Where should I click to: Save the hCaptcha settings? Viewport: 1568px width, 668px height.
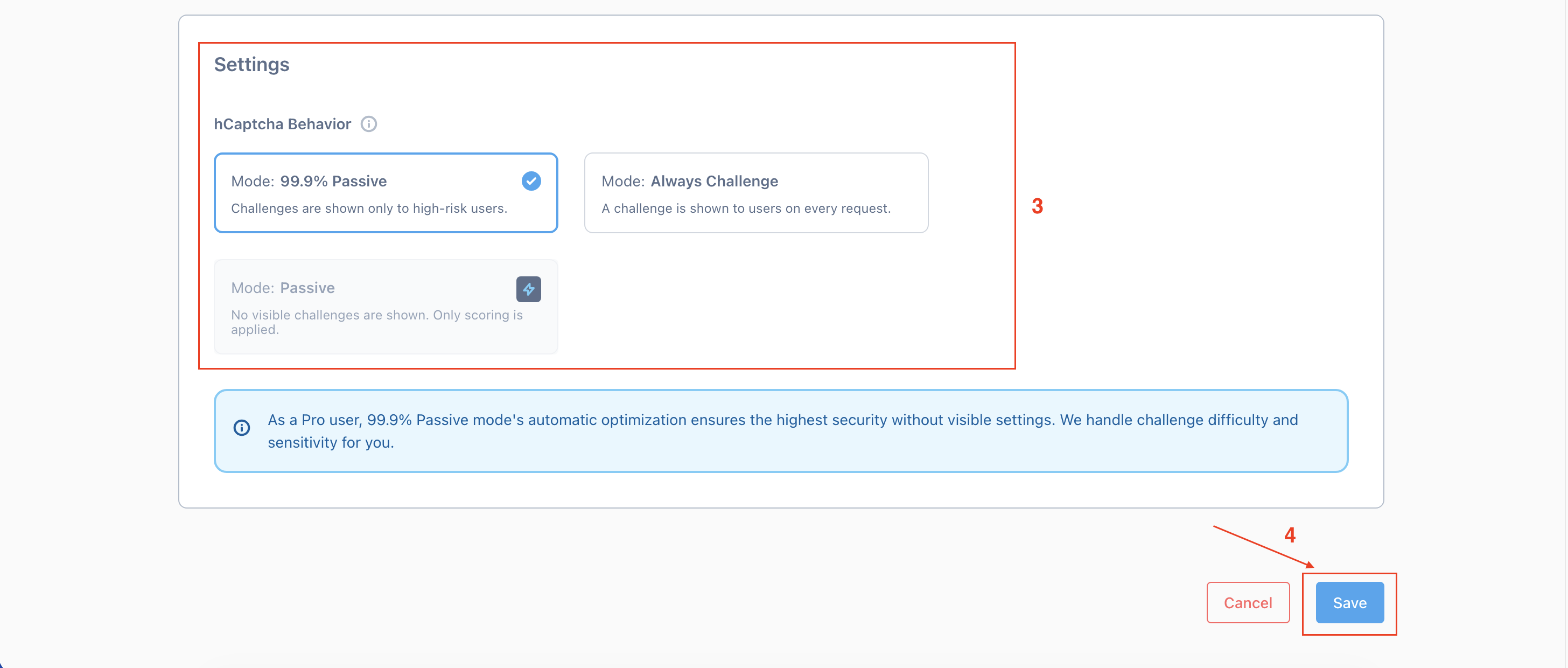pyautogui.click(x=1349, y=603)
